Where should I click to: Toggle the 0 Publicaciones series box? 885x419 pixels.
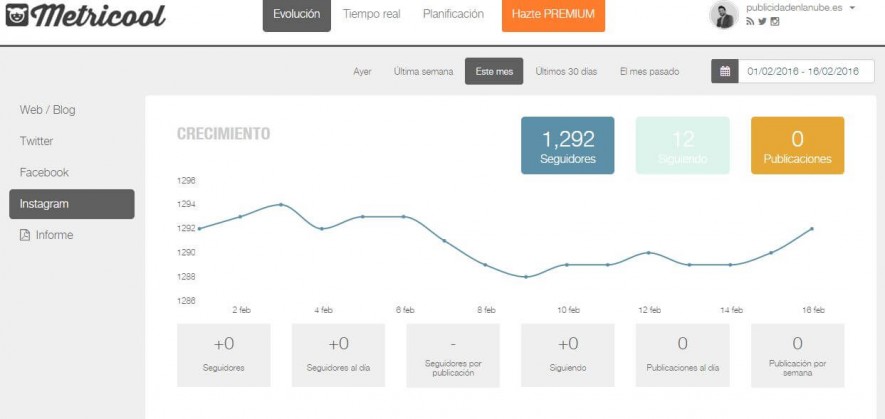[798, 145]
